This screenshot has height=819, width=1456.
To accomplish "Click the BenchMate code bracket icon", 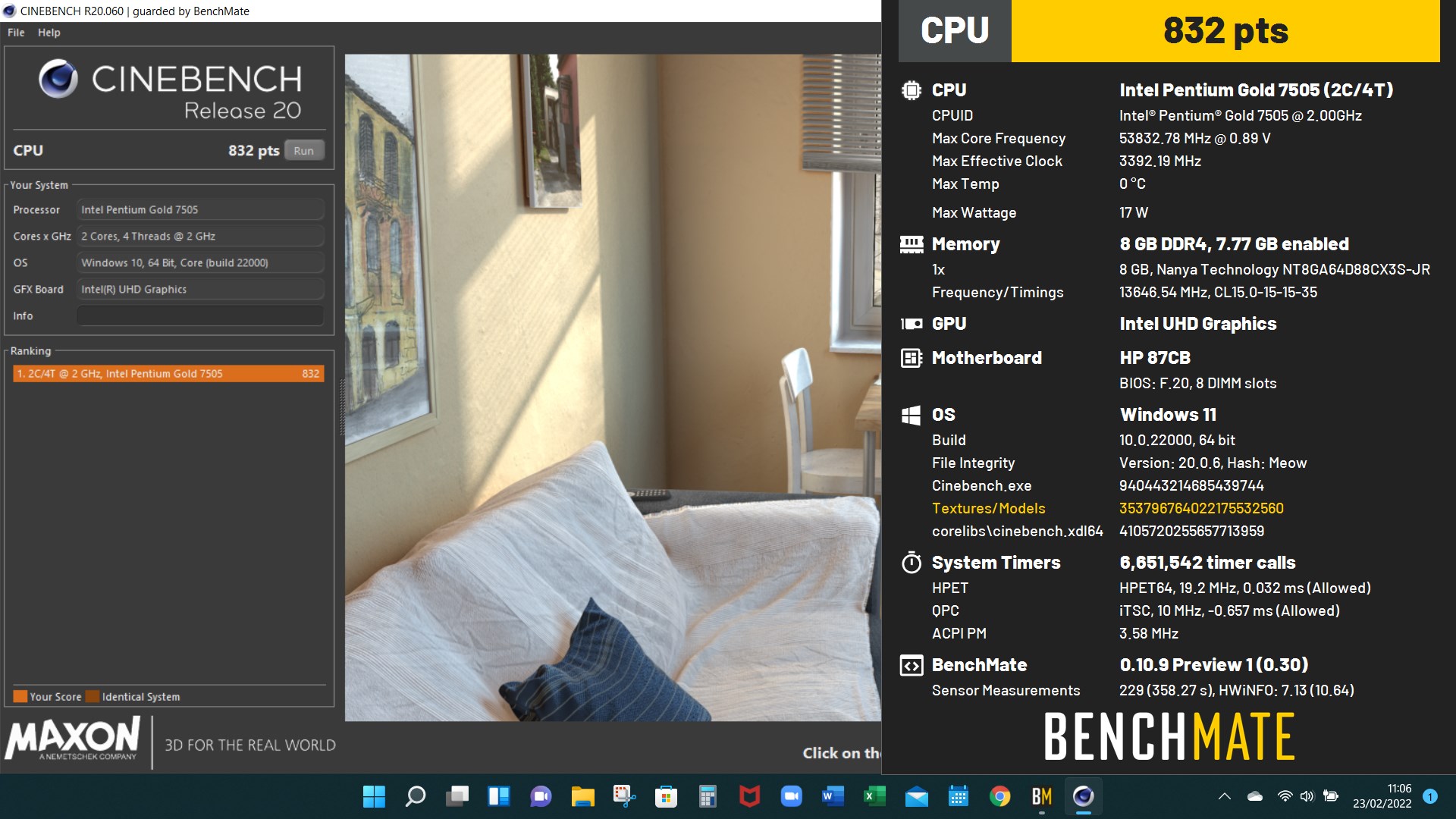I will (911, 665).
